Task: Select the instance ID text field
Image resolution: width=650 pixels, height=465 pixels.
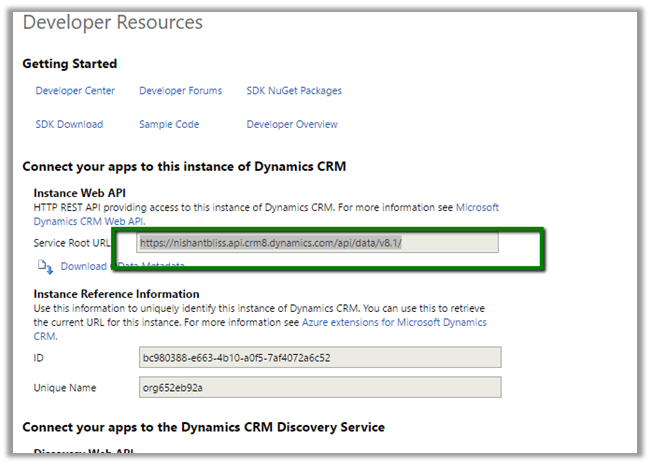Action: click(319, 357)
